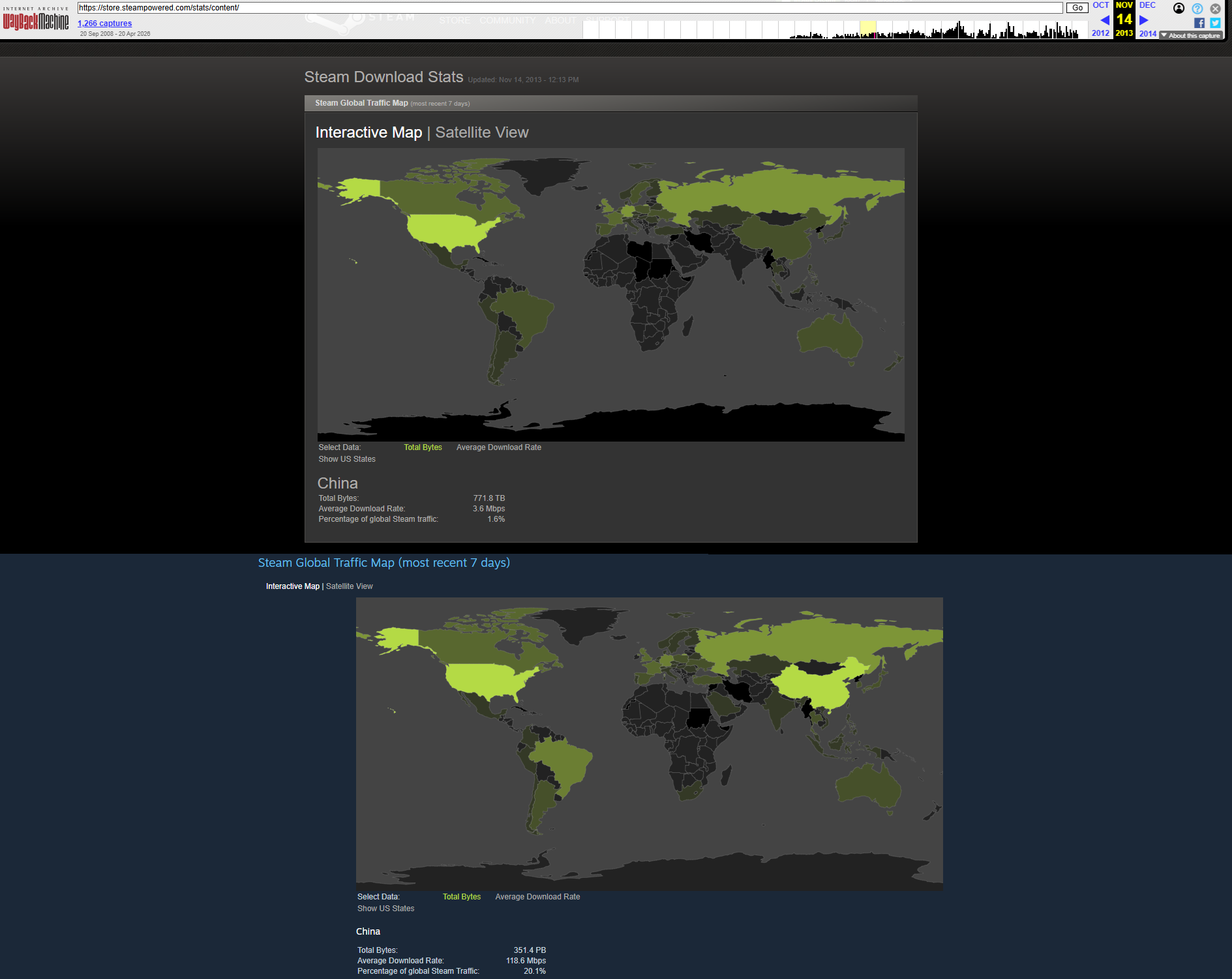Open the faded ABOUT menu

pos(560,20)
